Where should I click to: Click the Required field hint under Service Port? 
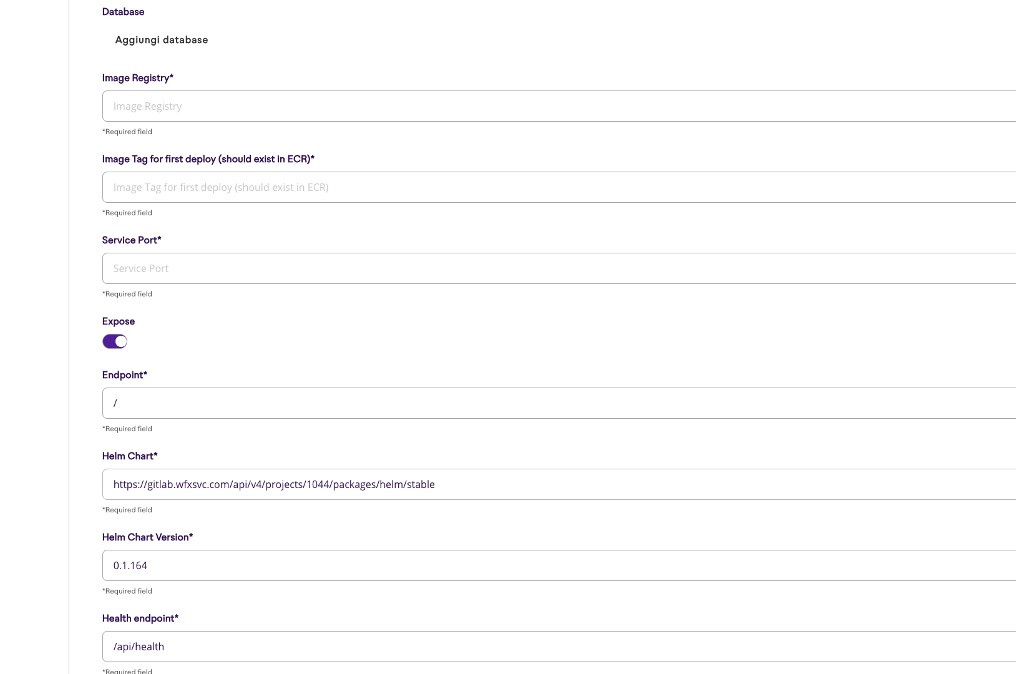127,293
